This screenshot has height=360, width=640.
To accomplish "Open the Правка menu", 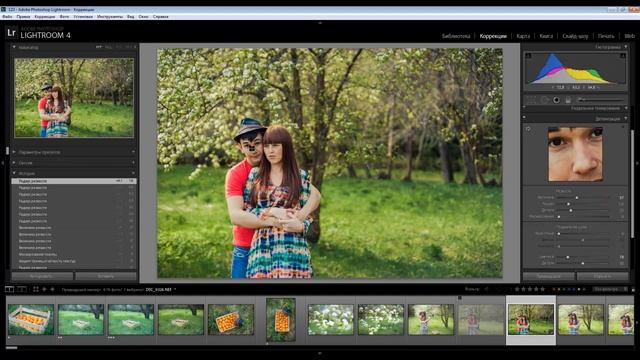I will 23,17.
